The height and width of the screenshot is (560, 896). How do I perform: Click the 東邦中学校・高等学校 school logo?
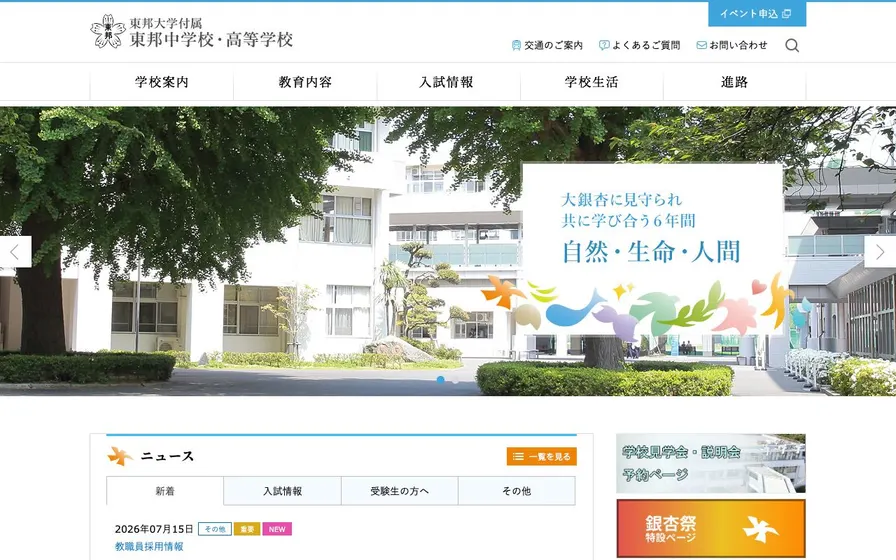(x=192, y=31)
